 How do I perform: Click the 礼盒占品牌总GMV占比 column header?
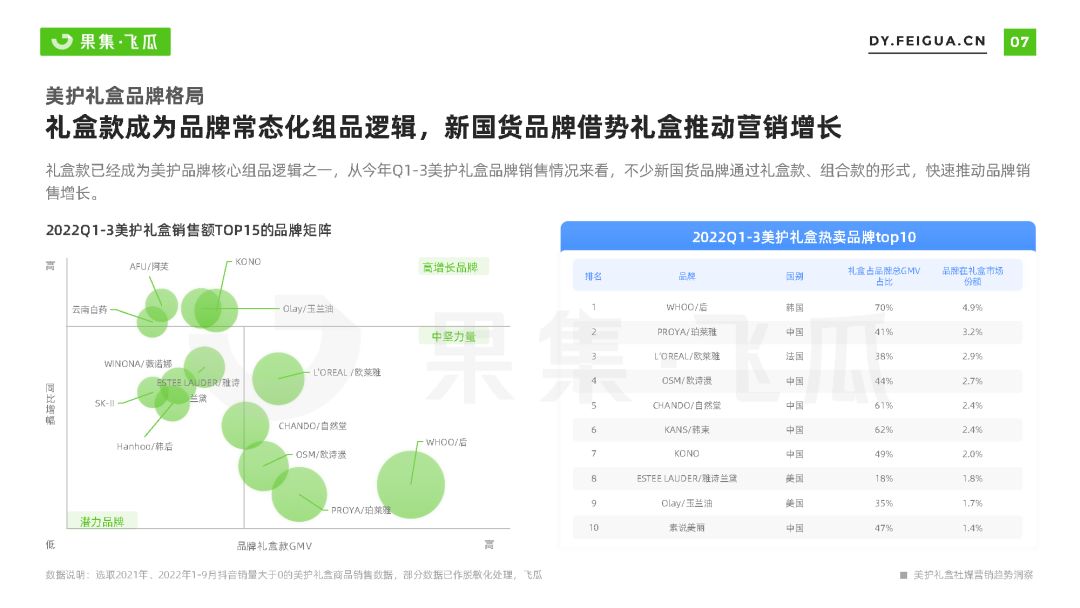click(884, 276)
